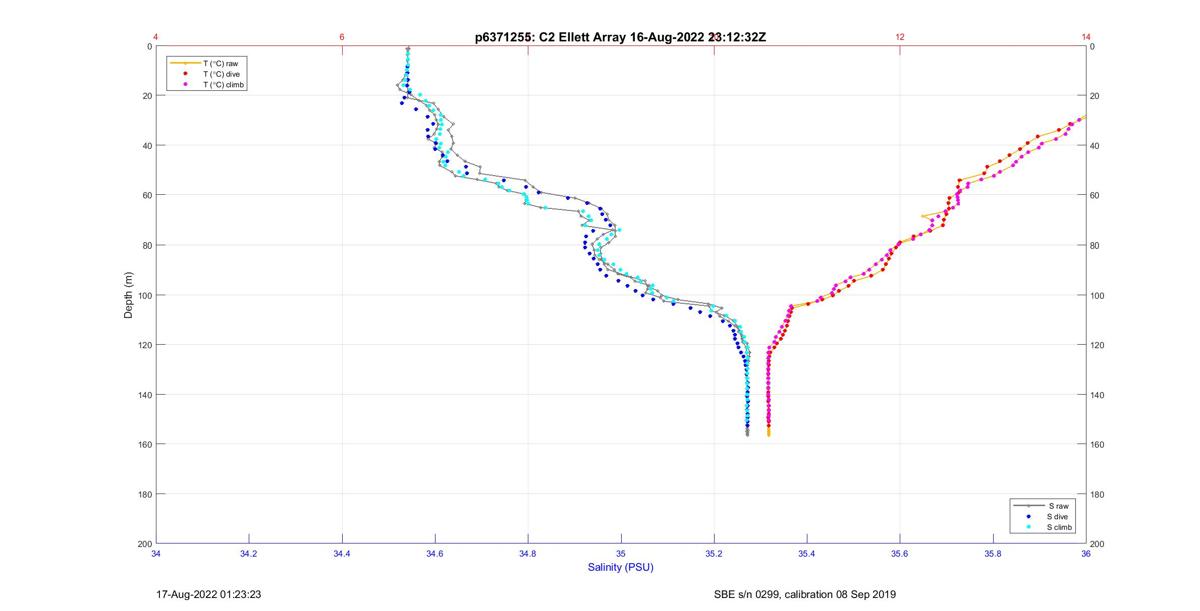1200x611 pixels.
Task: Click the 100 tick on left depth axis
Action: [144, 295]
